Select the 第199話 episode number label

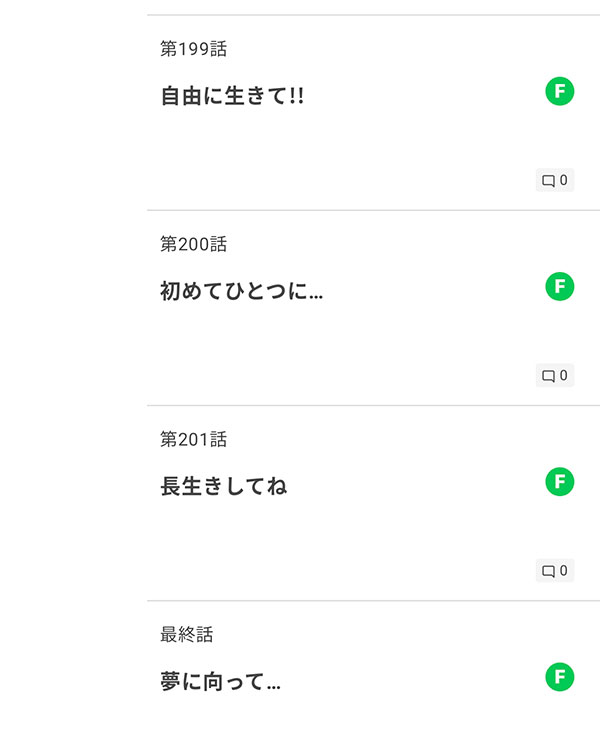pos(193,49)
